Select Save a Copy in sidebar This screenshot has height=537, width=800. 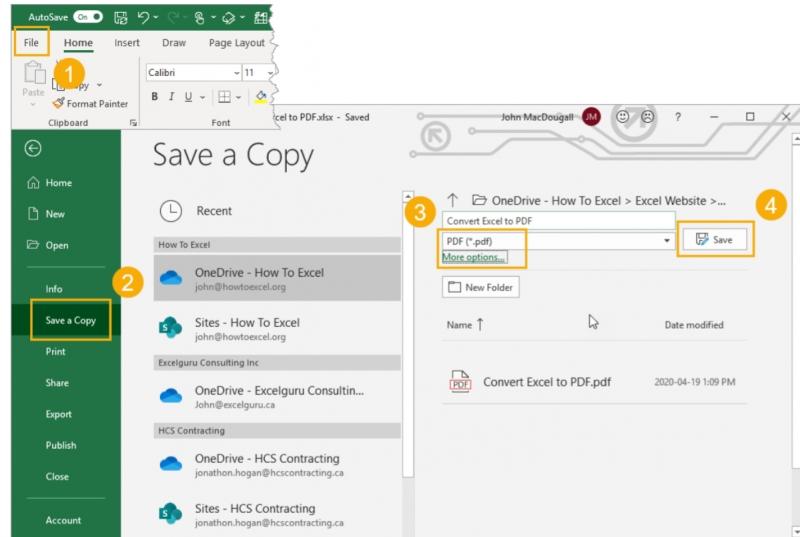(70, 320)
